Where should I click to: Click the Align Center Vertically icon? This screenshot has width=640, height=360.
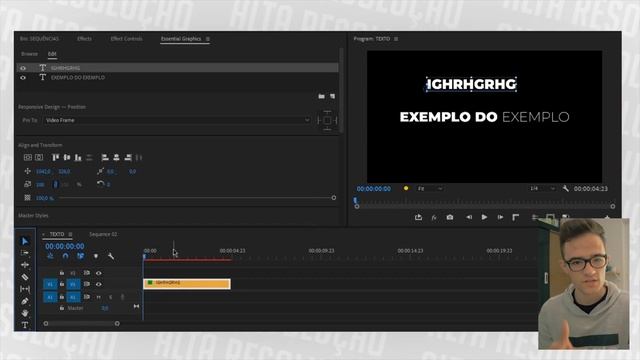coord(67,158)
